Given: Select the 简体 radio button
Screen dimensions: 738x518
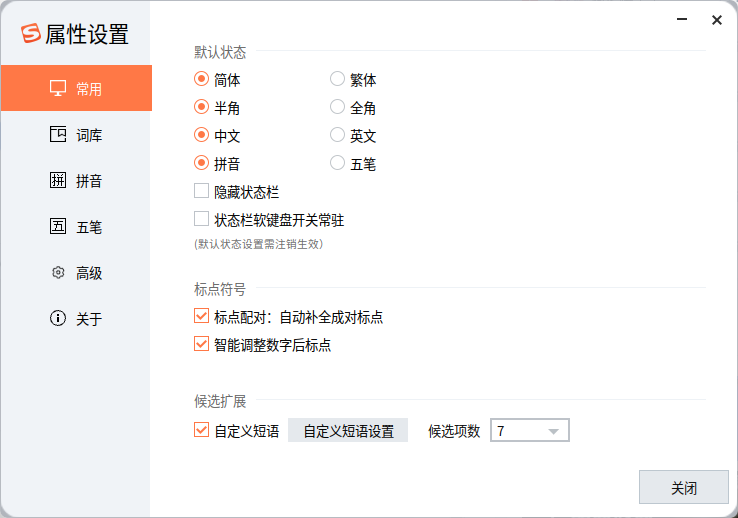Looking at the screenshot, I should (201, 79).
